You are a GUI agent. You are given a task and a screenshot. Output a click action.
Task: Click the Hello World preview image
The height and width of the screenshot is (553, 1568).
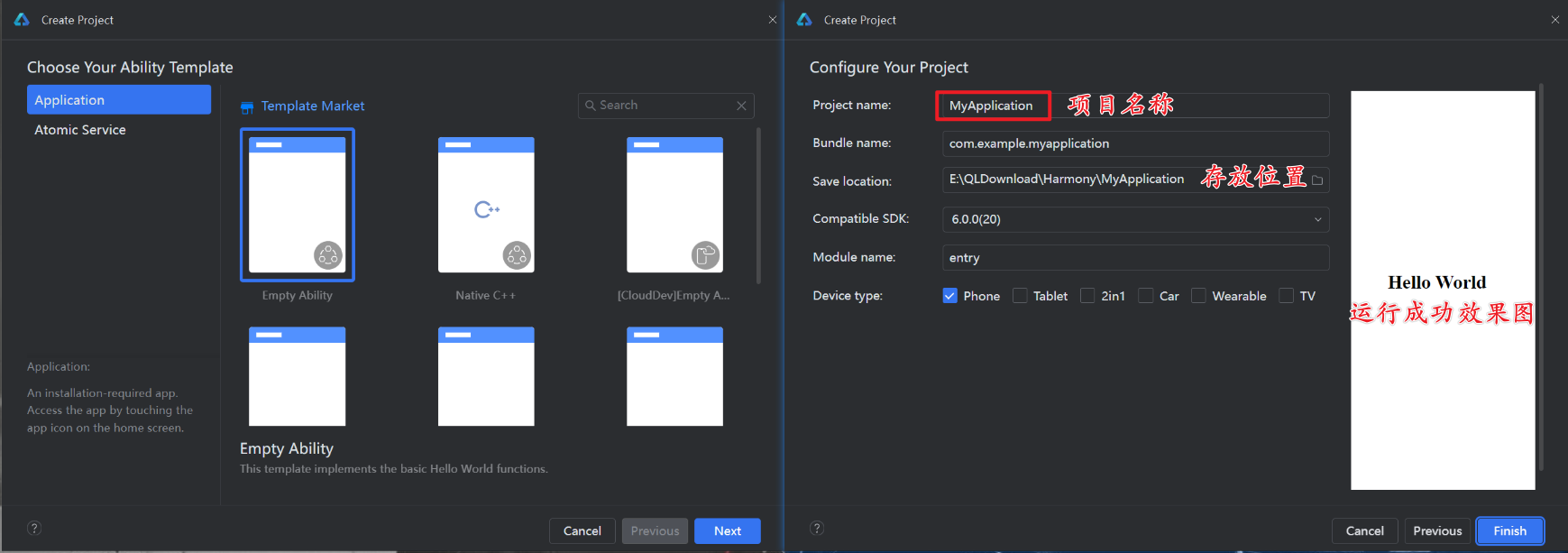[1443, 290]
